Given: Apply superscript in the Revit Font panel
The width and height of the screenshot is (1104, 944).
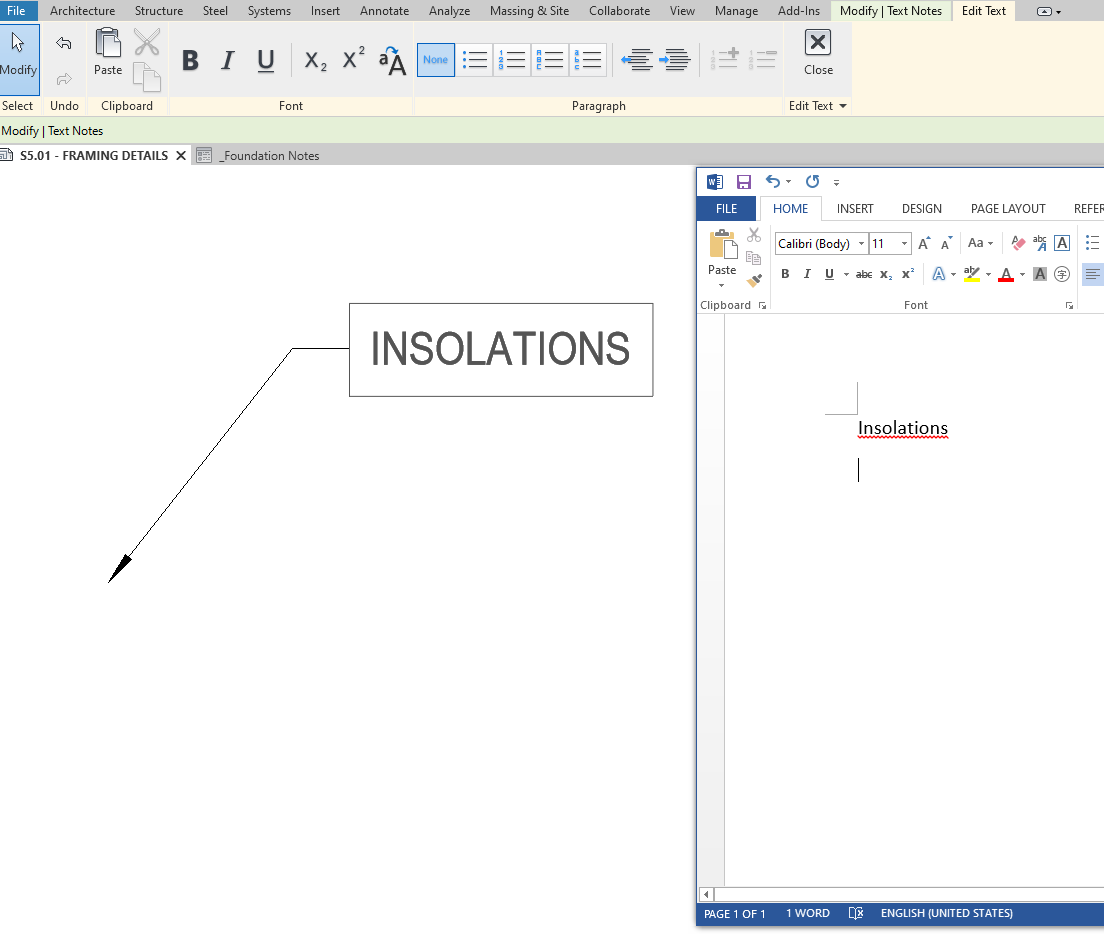Looking at the screenshot, I should [352, 59].
